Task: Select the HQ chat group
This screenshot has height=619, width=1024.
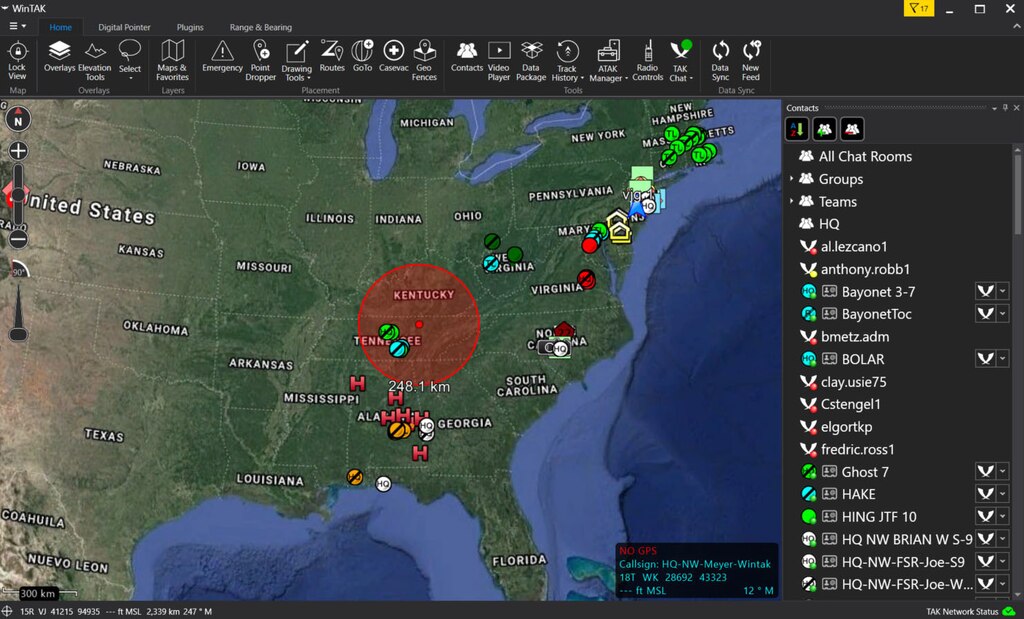Action: pyautogui.click(x=829, y=224)
